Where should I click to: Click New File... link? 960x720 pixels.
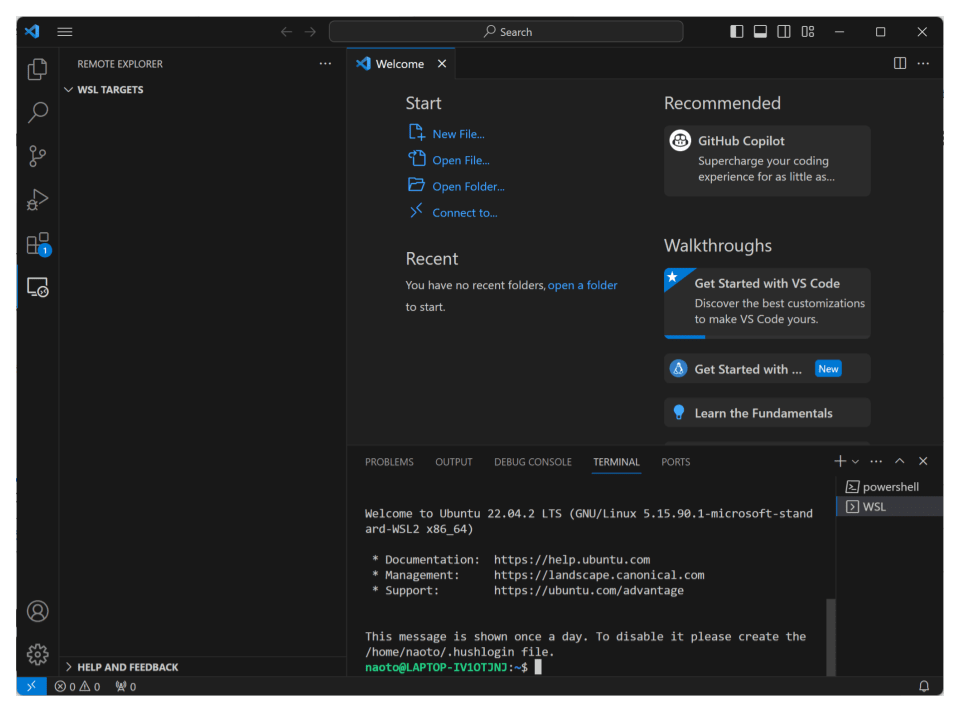(458, 134)
